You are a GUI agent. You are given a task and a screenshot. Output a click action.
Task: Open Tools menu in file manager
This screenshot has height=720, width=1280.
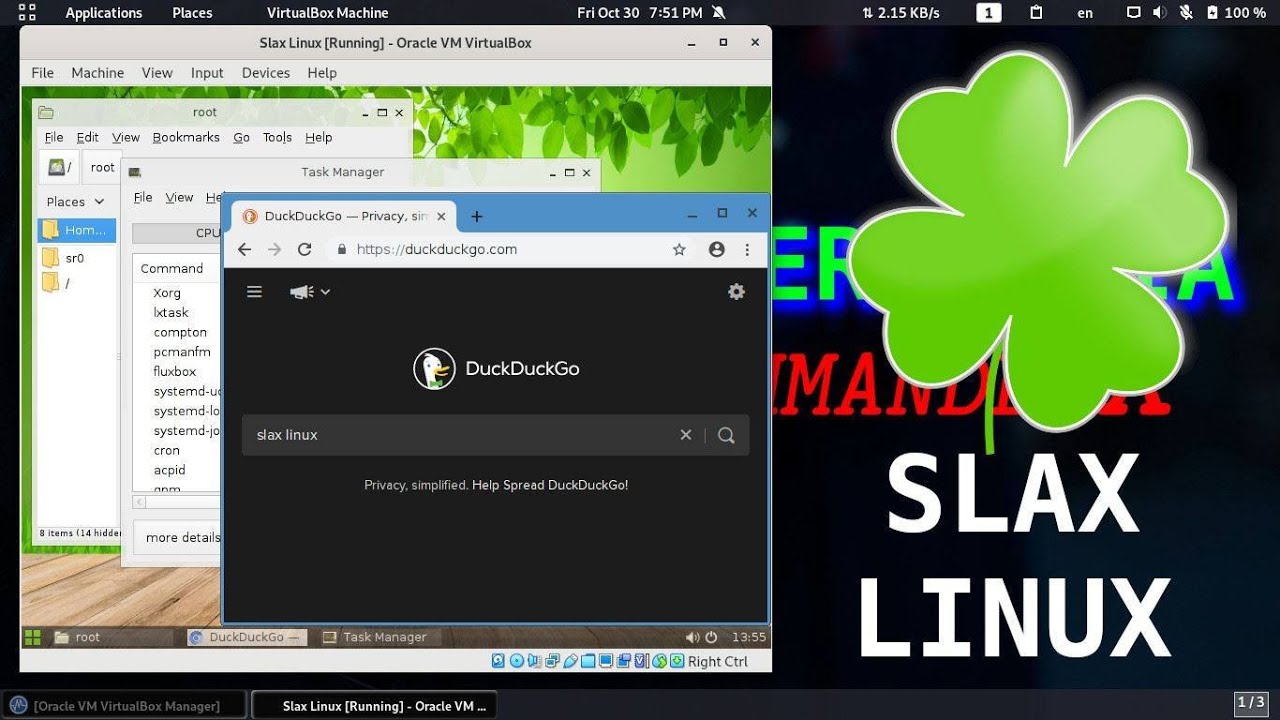tap(277, 138)
